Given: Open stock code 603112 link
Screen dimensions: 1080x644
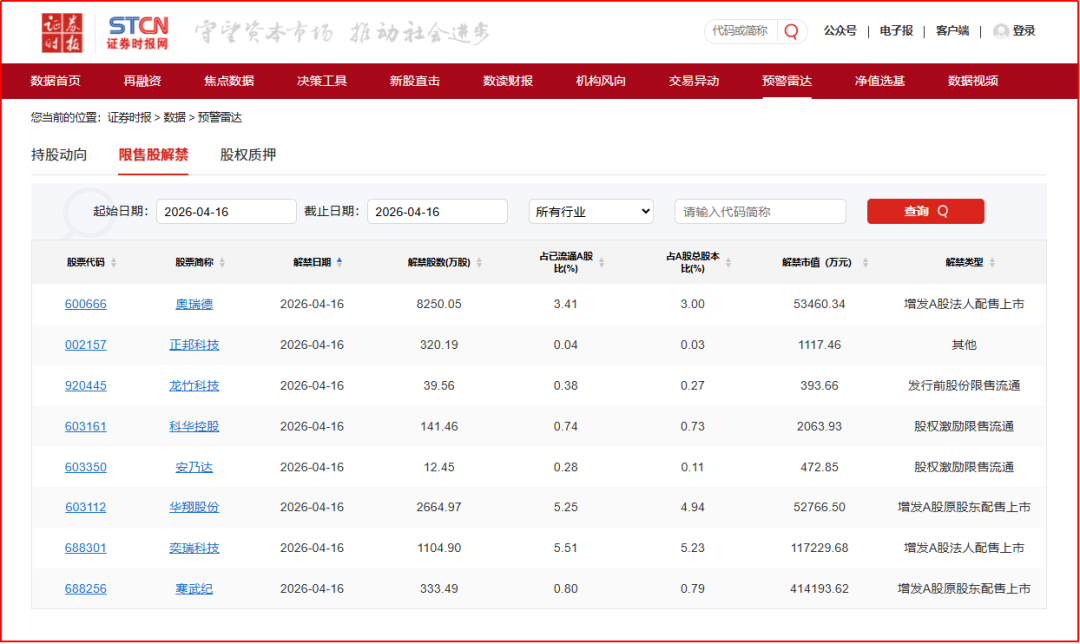Looking at the screenshot, I should pyautogui.click(x=85, y=507).
